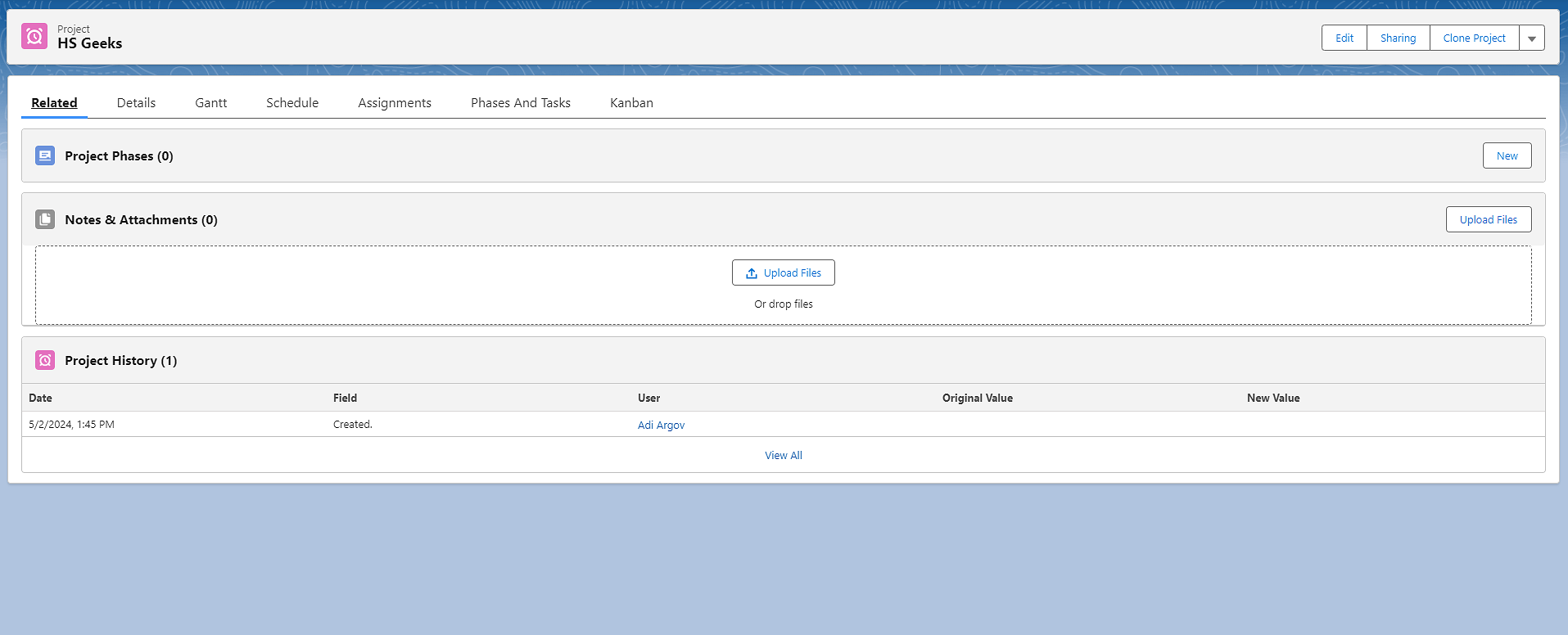The width and height of the screenshot is (1568, 635).
Task: Click the HS Geeks project alarm-clock icon
Action: tap(34, 37)
